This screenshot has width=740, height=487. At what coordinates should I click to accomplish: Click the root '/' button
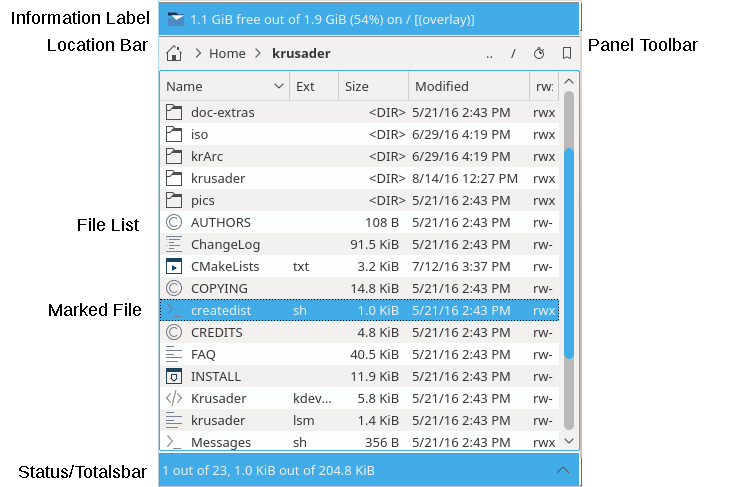coord(513,53)
